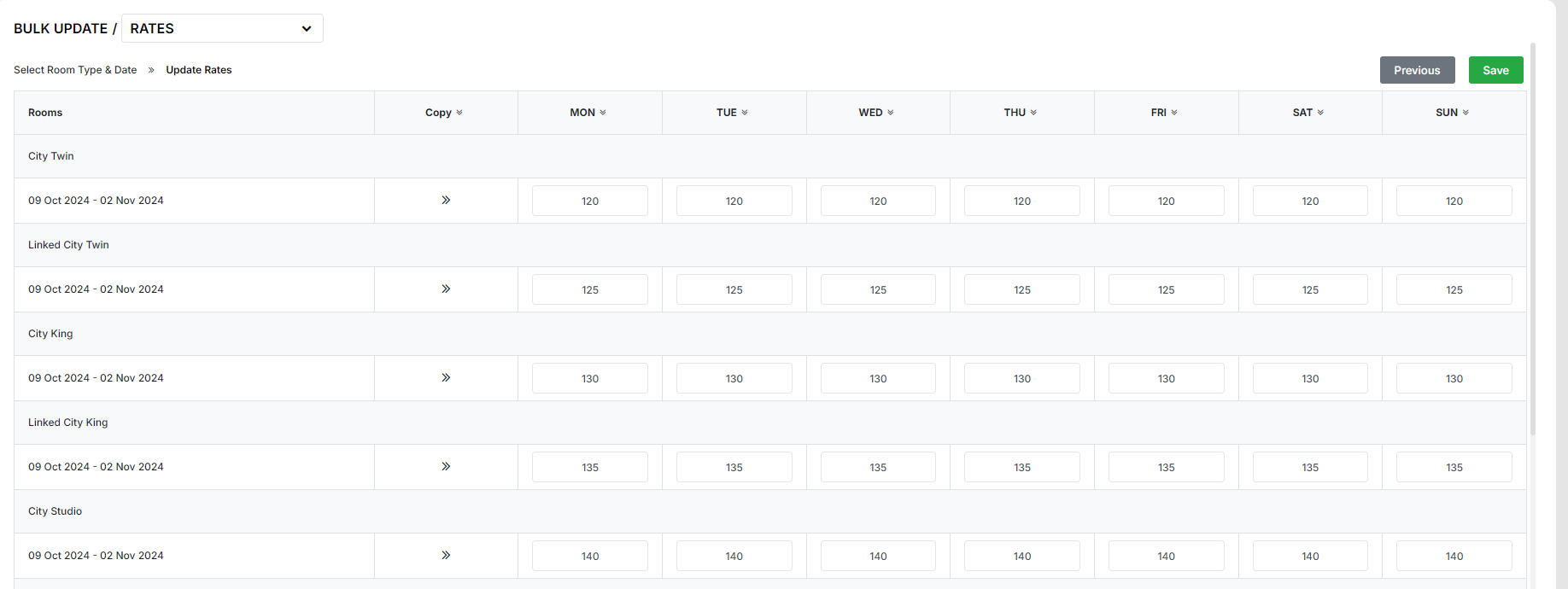The height and width of the screenshot is (589, 1568).
Task: Click the down chevron next to SUN header
Action: click(1466, 113)
